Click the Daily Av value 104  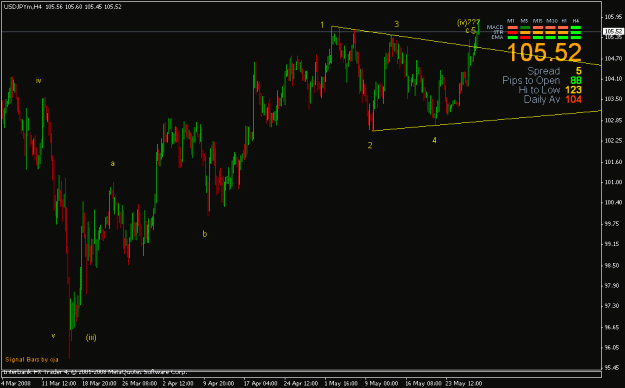click(x=573, y=100)
